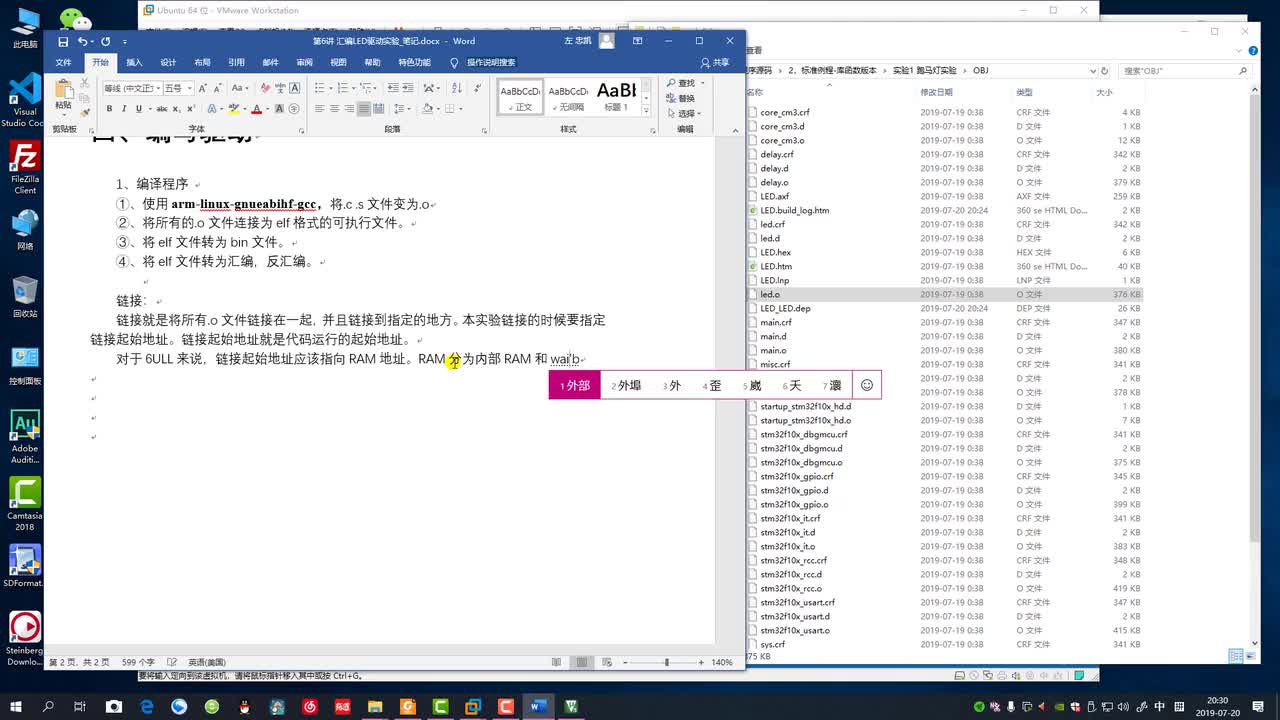Switch to the 审阅 ribbon tab
Viewport: 1280px width, 720px height.
(304, 62)
